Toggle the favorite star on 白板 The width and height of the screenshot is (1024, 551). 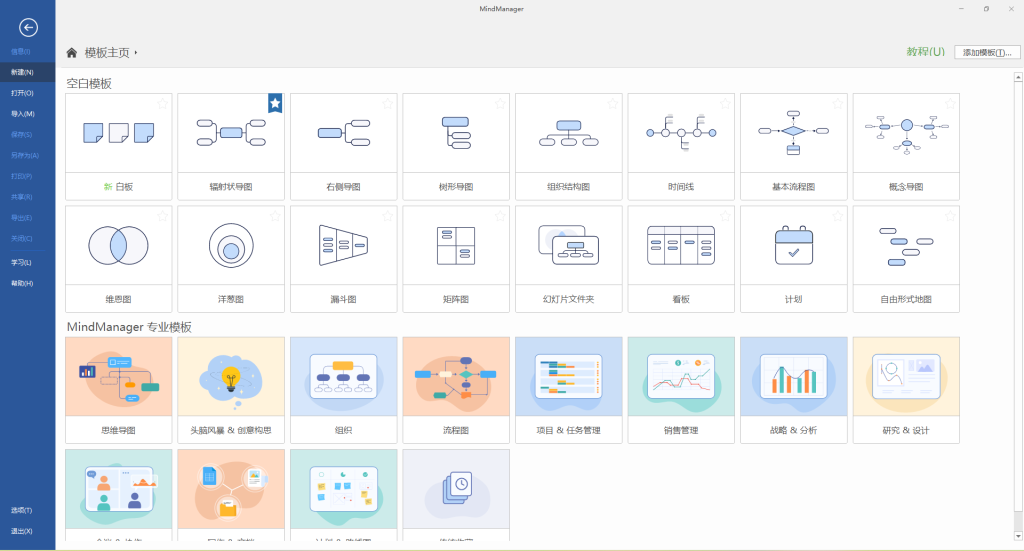coord(162,102)
